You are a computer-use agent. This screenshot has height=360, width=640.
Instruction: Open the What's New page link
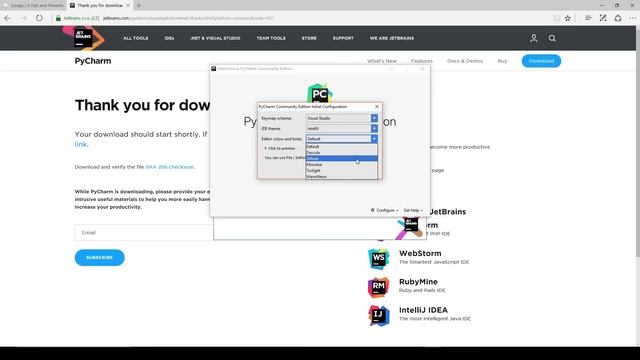[382, 61]
